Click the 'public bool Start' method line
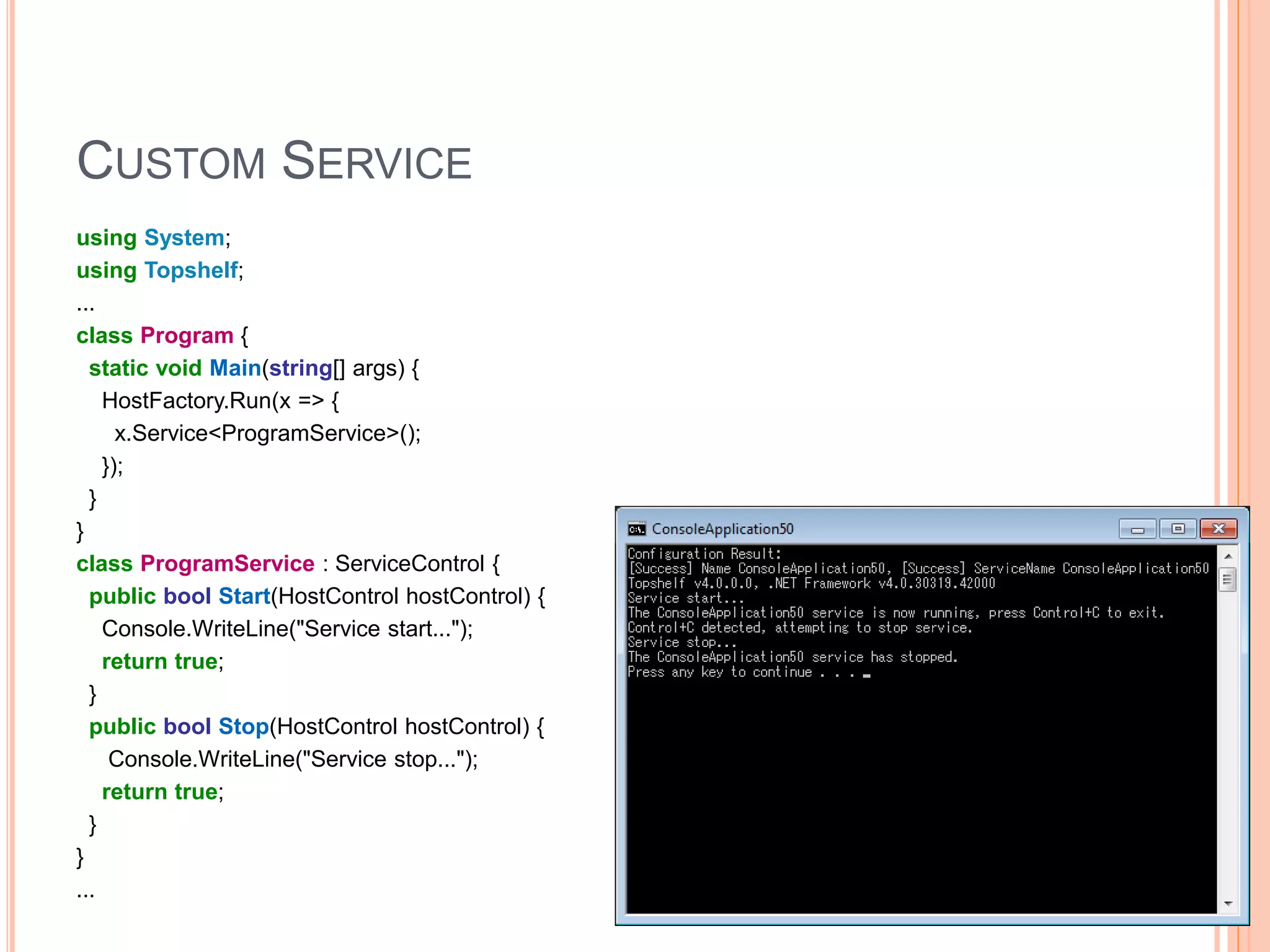This screenshot has width=1270, height=952. [317, 597]
